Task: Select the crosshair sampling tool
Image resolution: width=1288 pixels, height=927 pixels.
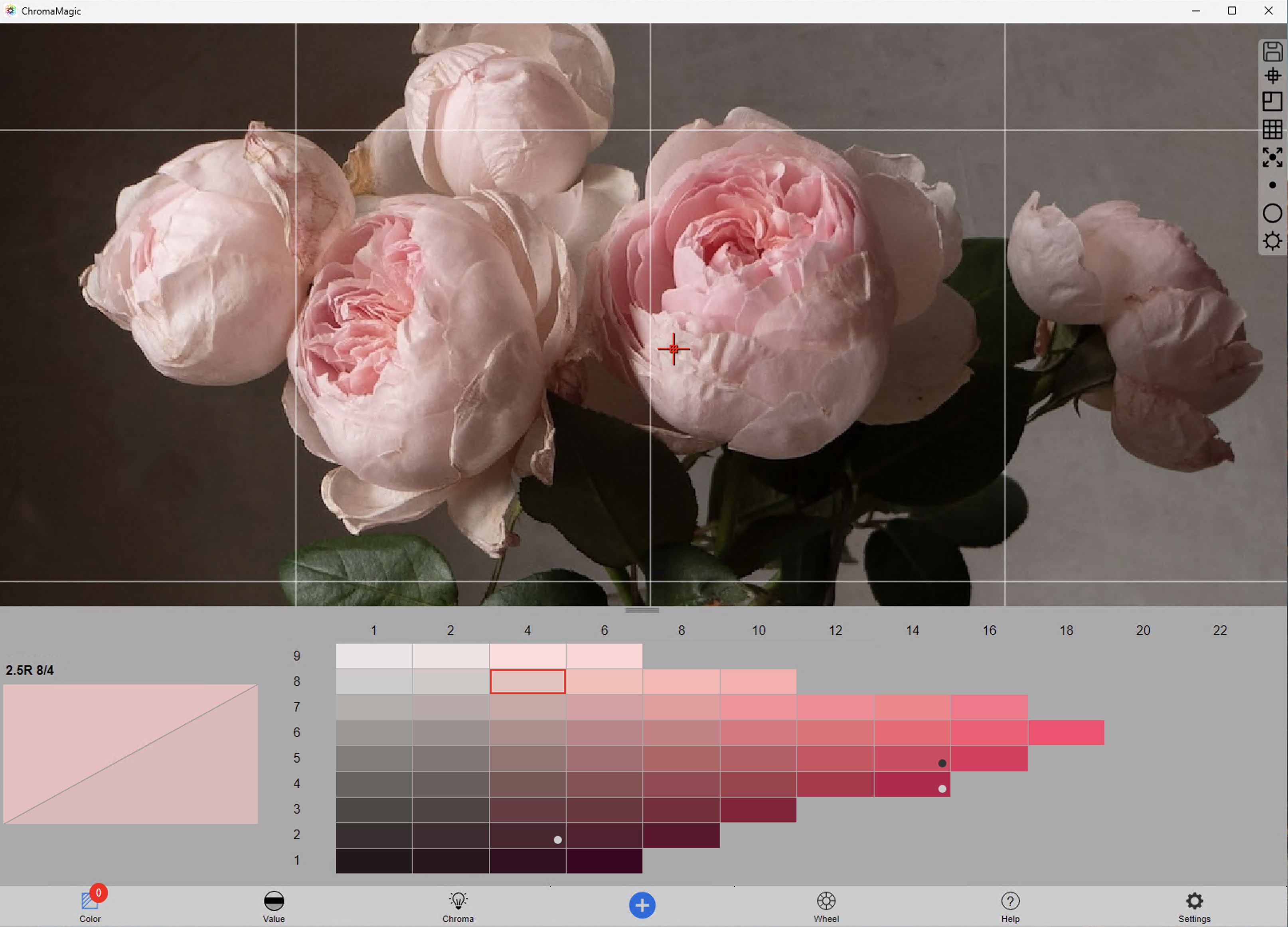Action: click(1272, 74)
